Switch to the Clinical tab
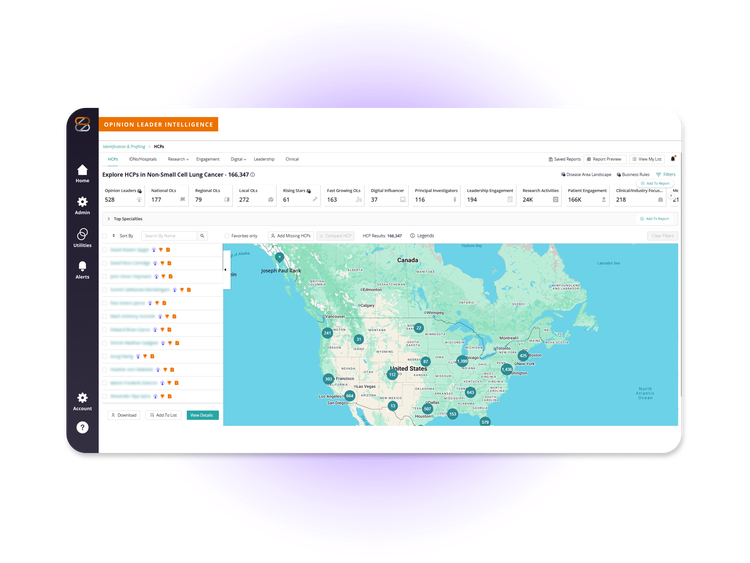Screen dimensions: 750x563 tap(292, 159)
